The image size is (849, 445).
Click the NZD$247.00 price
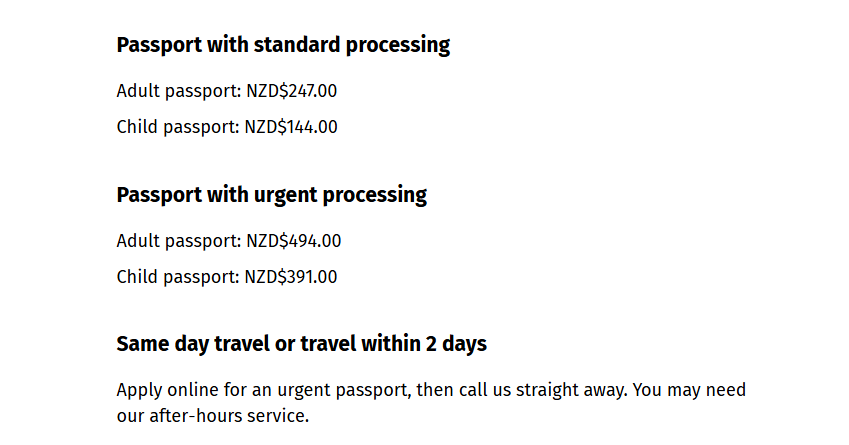coord(292,91)
